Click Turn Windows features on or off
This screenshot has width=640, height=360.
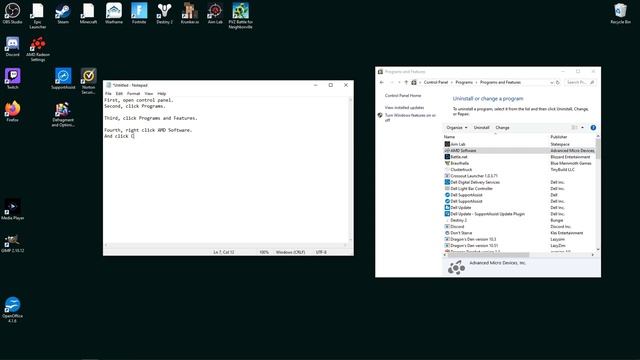[410, 118]
